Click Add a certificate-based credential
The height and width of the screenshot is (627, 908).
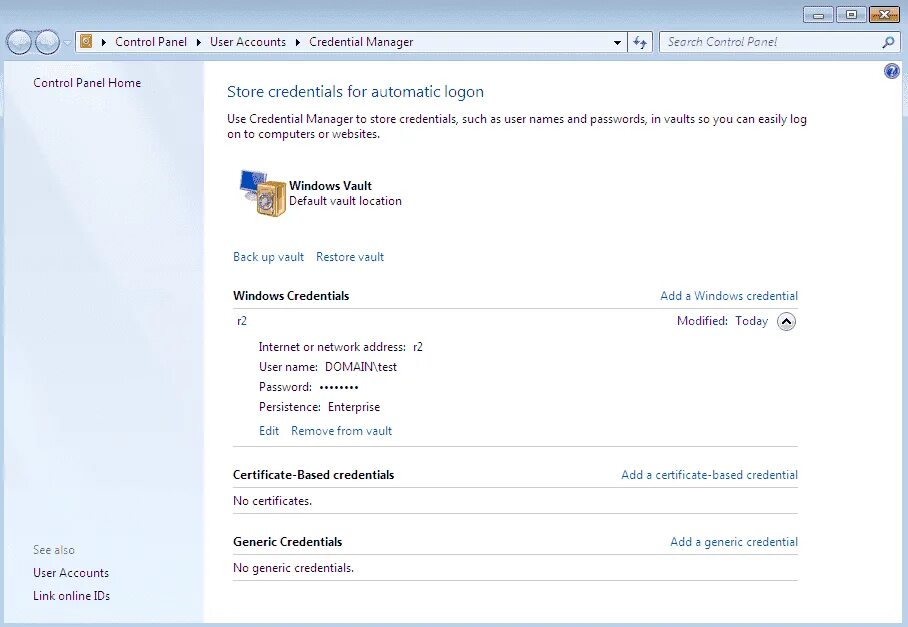pyautogui.click(x=709, y=475)
